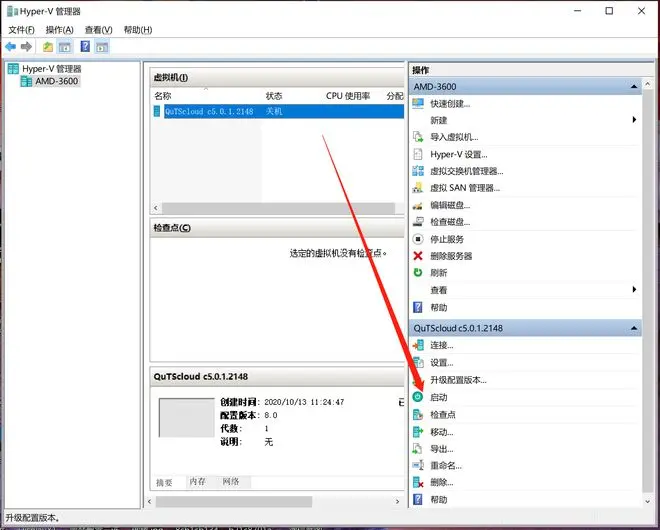This screenshot has width=660, height=530.
Task: Click 重命名 action icon
Action: 418,466
